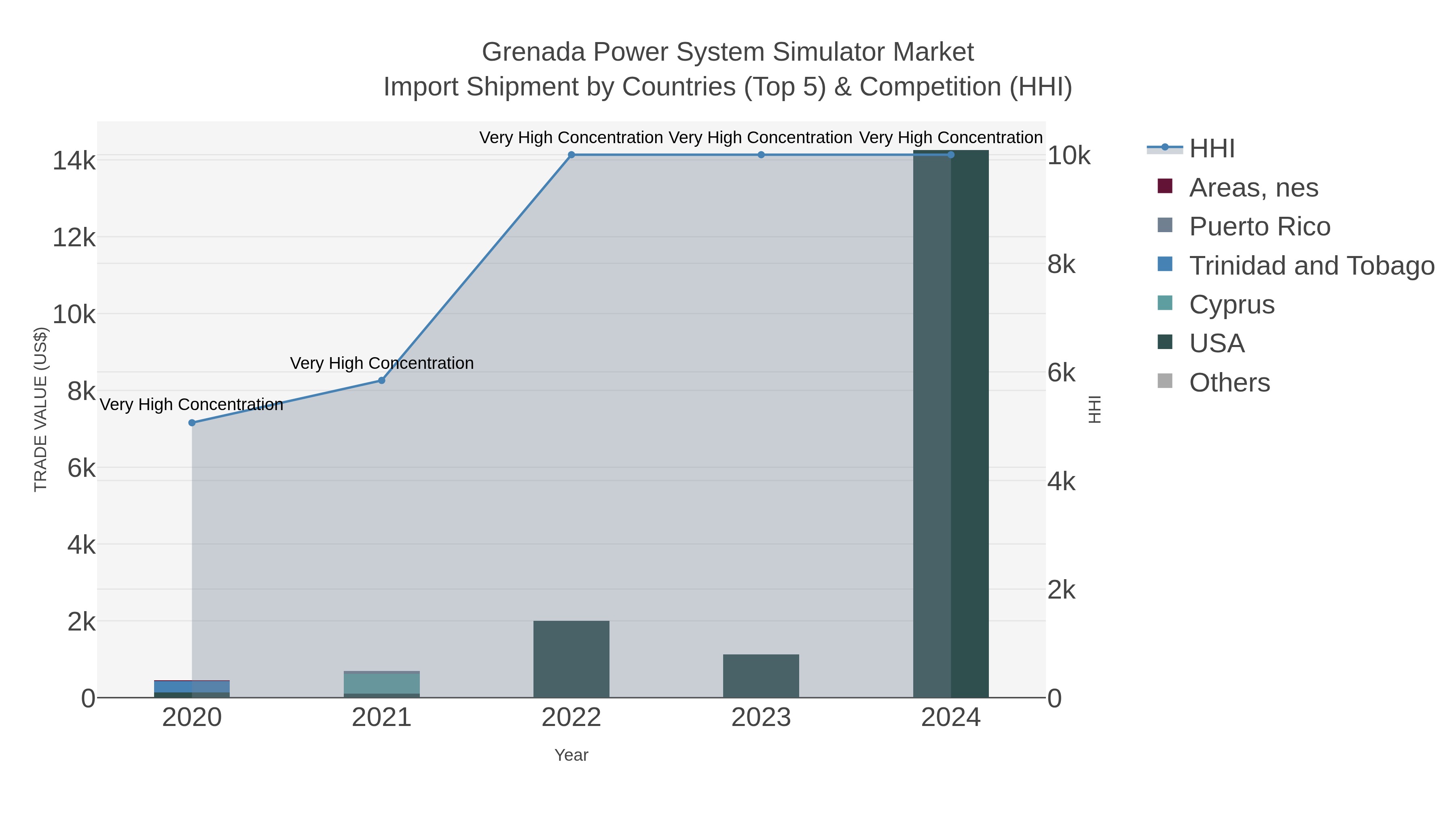This screenshot has width=1456, height=819.
Task: Select the 2024 HHI data point
Action: click(951, 155)
